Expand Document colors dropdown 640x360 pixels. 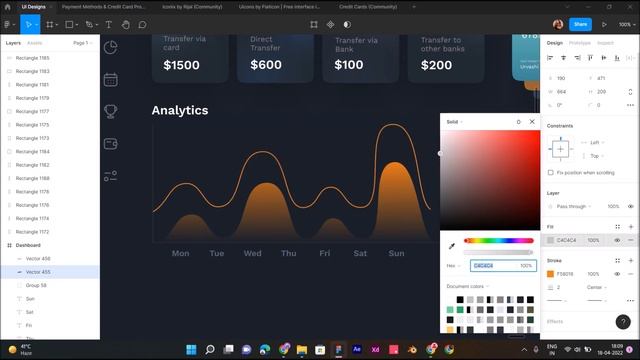[467, 287]
